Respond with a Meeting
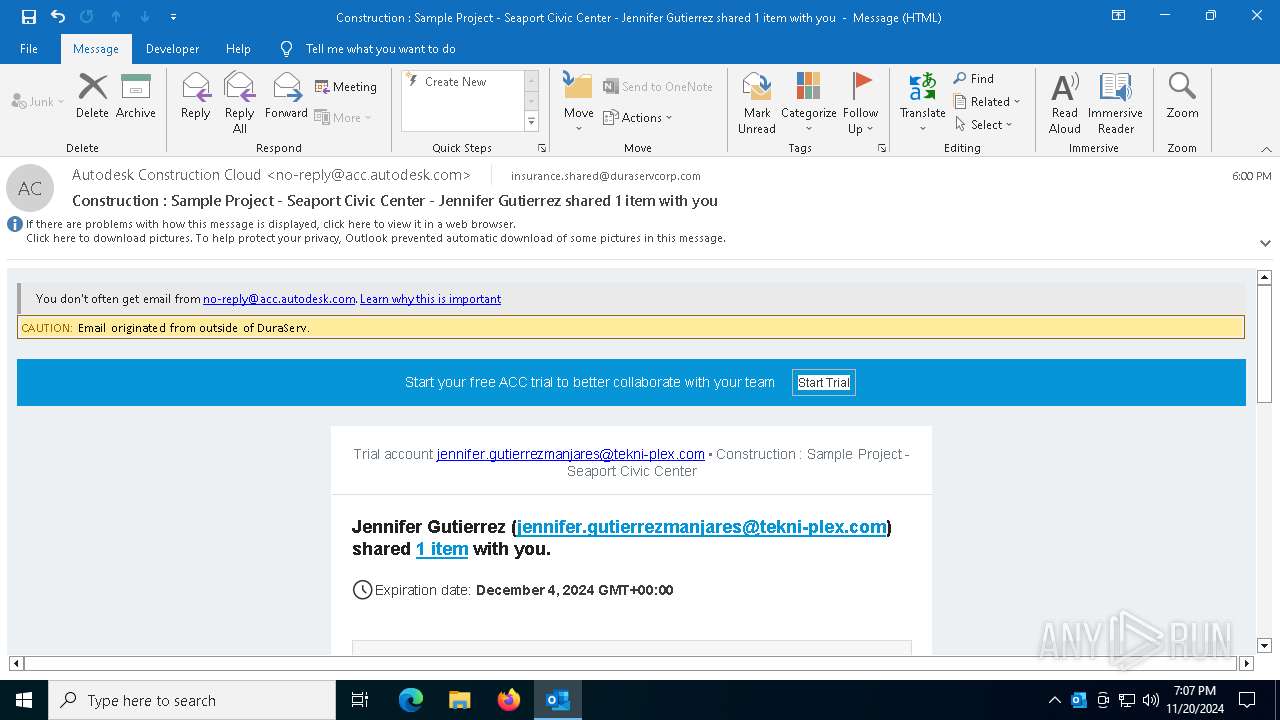Viewport: 1280px width, 720px height. pos(346,87)
